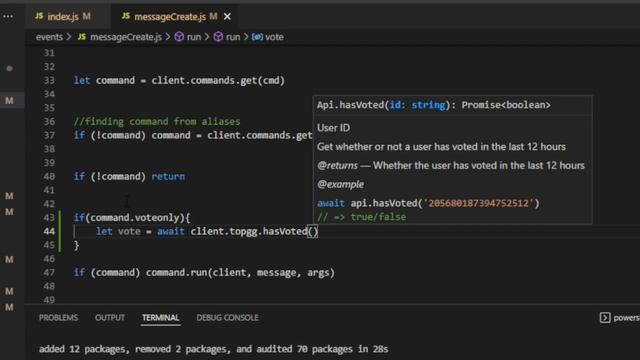This screenshot has height=360, width=640.
Task: Click the closing brace on line 45
Action: click(76, 245)
